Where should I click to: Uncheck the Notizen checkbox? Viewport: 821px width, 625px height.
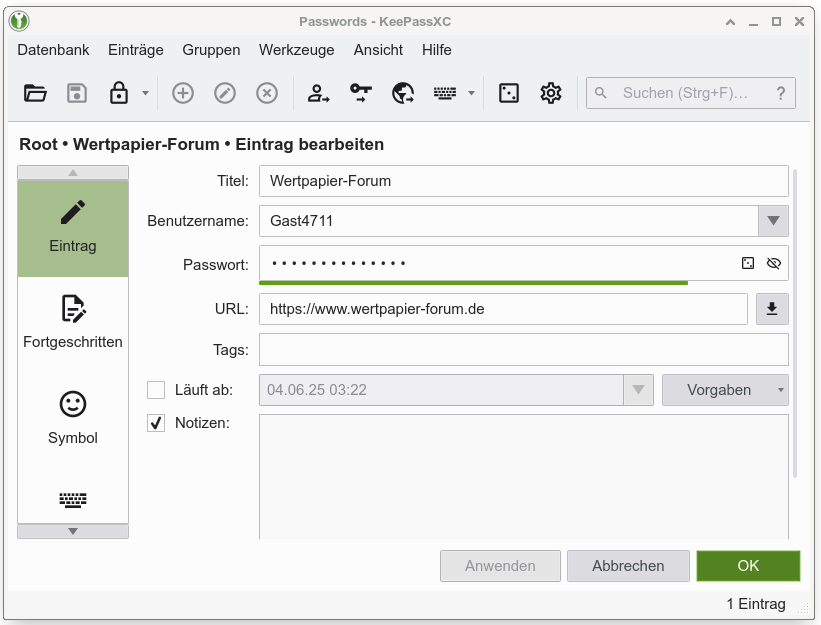[156, 423]
